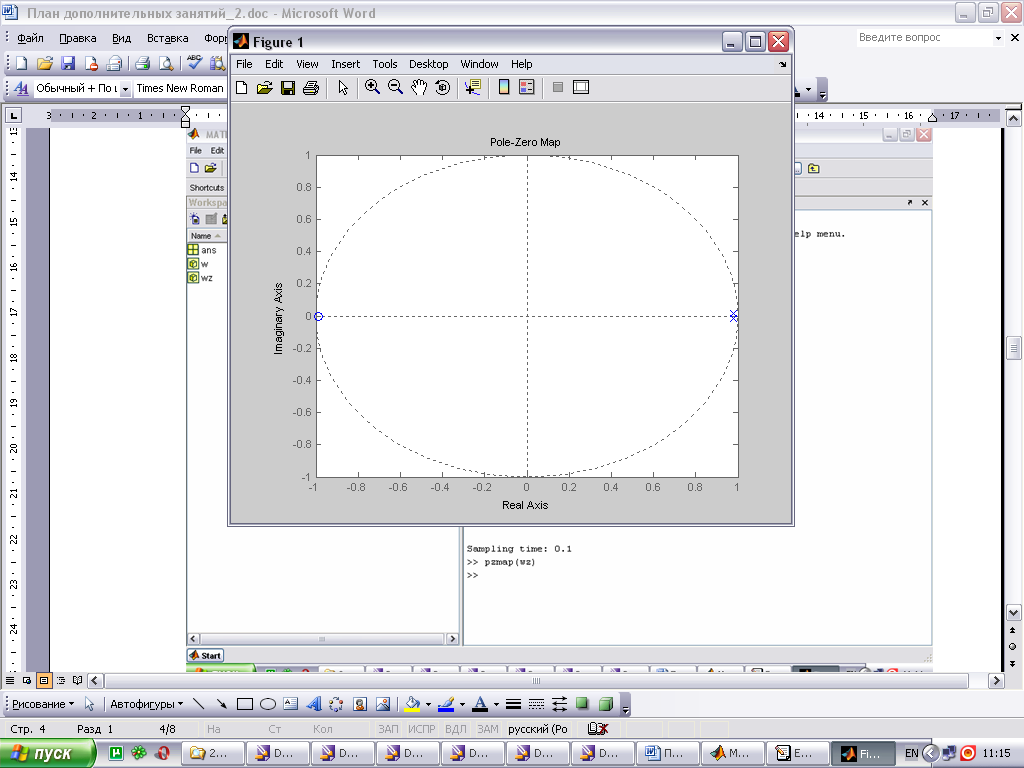Run spelling check ABC icon in Word
The image size is (1024, 768).
(x=194, y=62)
